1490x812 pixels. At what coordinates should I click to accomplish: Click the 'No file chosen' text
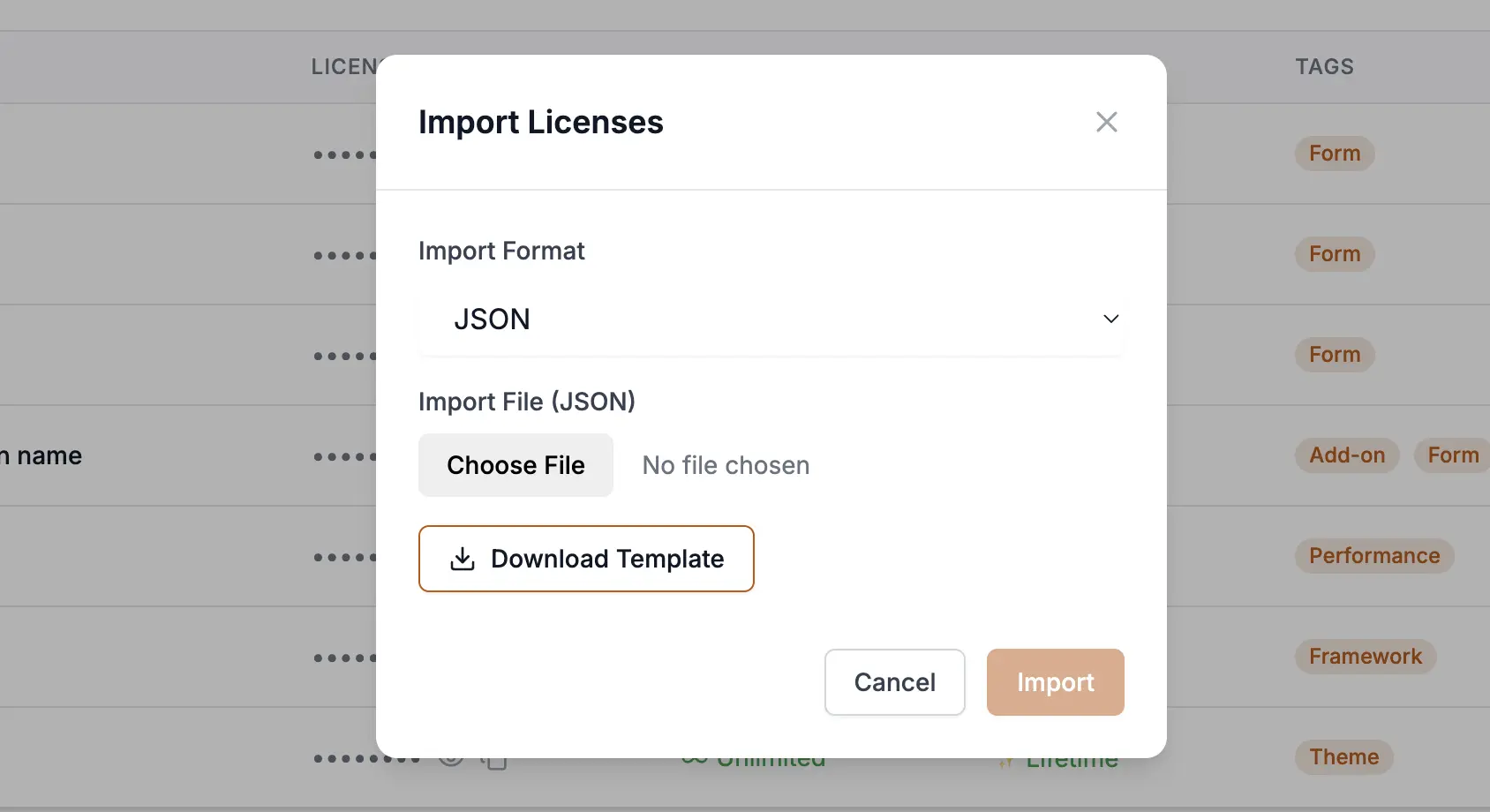[x=726, y=465]
